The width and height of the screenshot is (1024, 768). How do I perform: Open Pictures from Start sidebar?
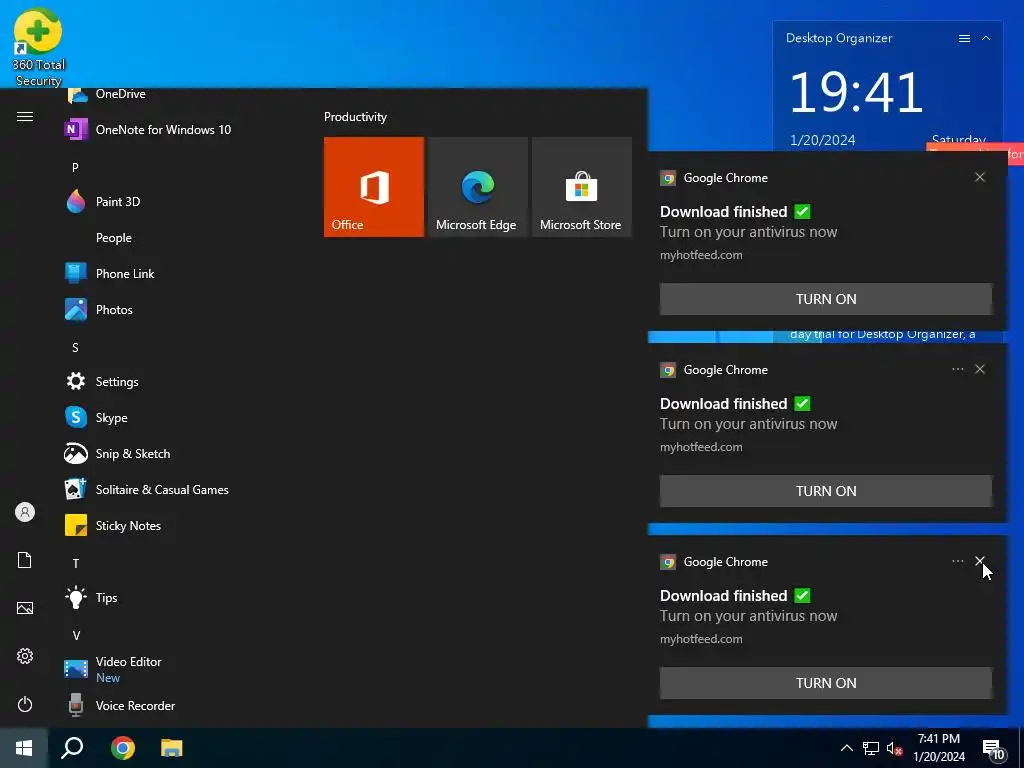(25, 608)
